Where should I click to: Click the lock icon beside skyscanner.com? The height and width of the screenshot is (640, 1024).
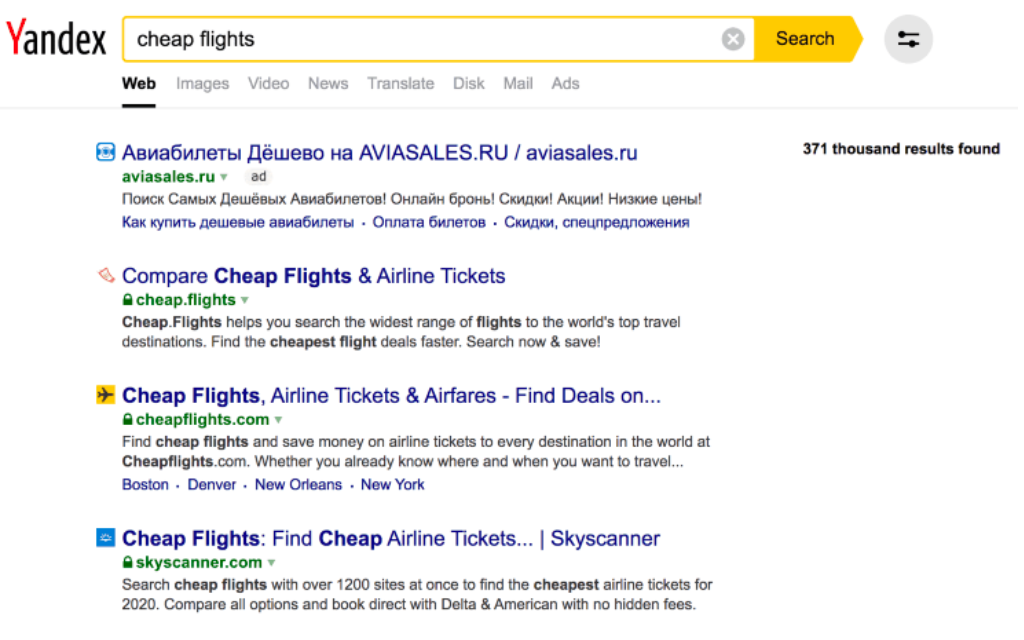127,563
